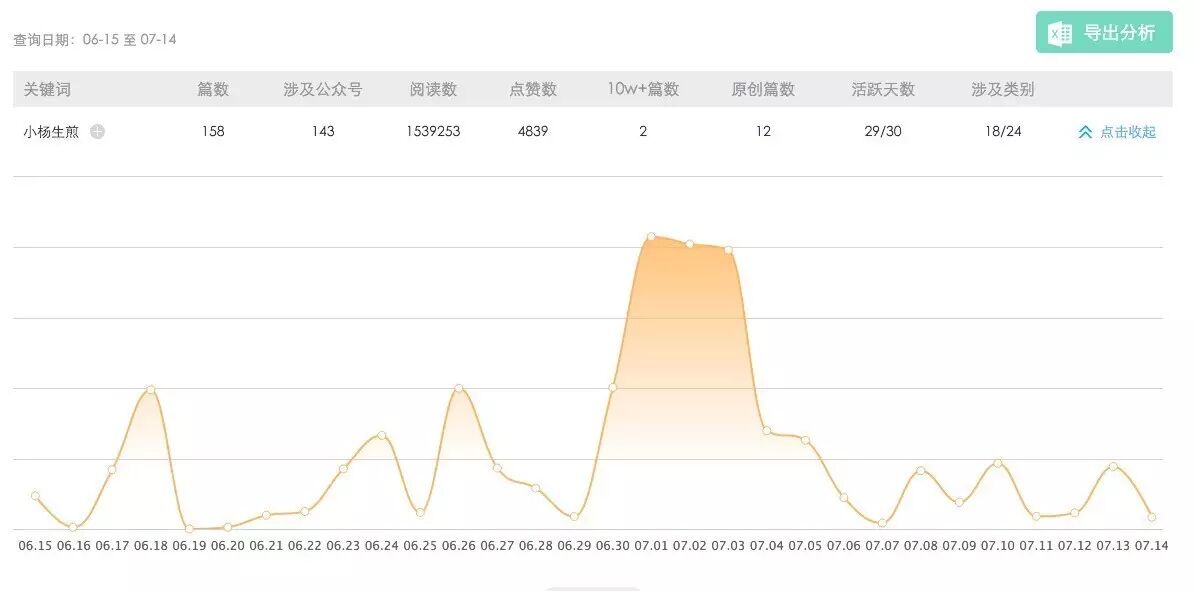Click the 10w+篇数 column header

(643, 89)
